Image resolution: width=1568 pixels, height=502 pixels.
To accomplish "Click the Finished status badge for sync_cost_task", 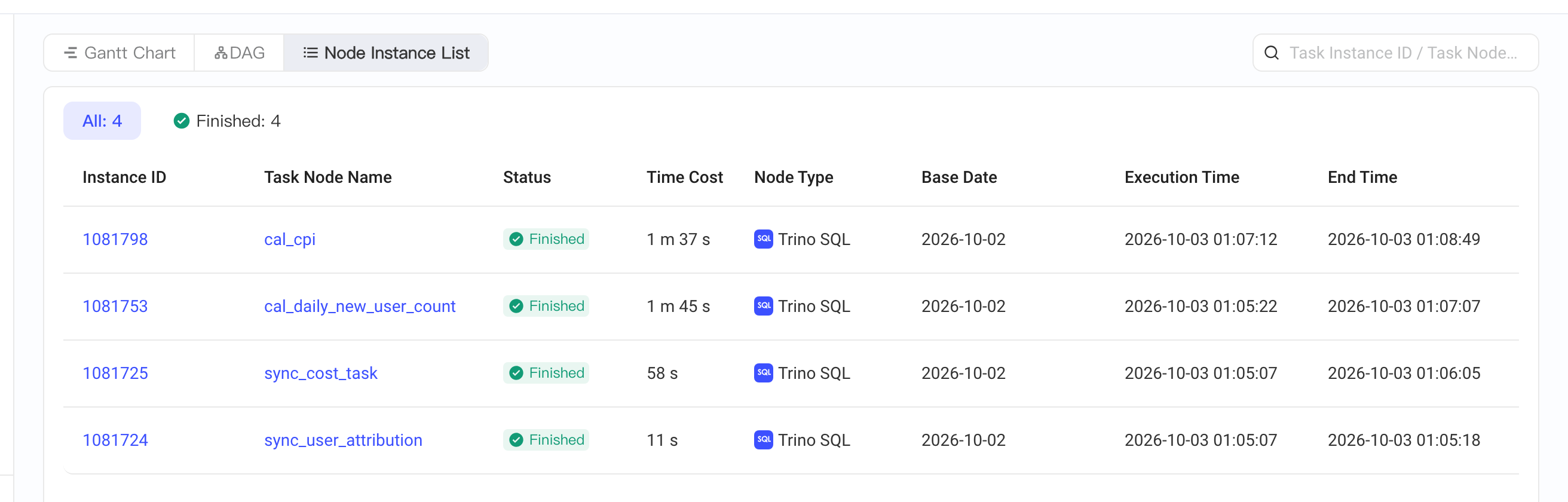I will click(x=546, y=373).
